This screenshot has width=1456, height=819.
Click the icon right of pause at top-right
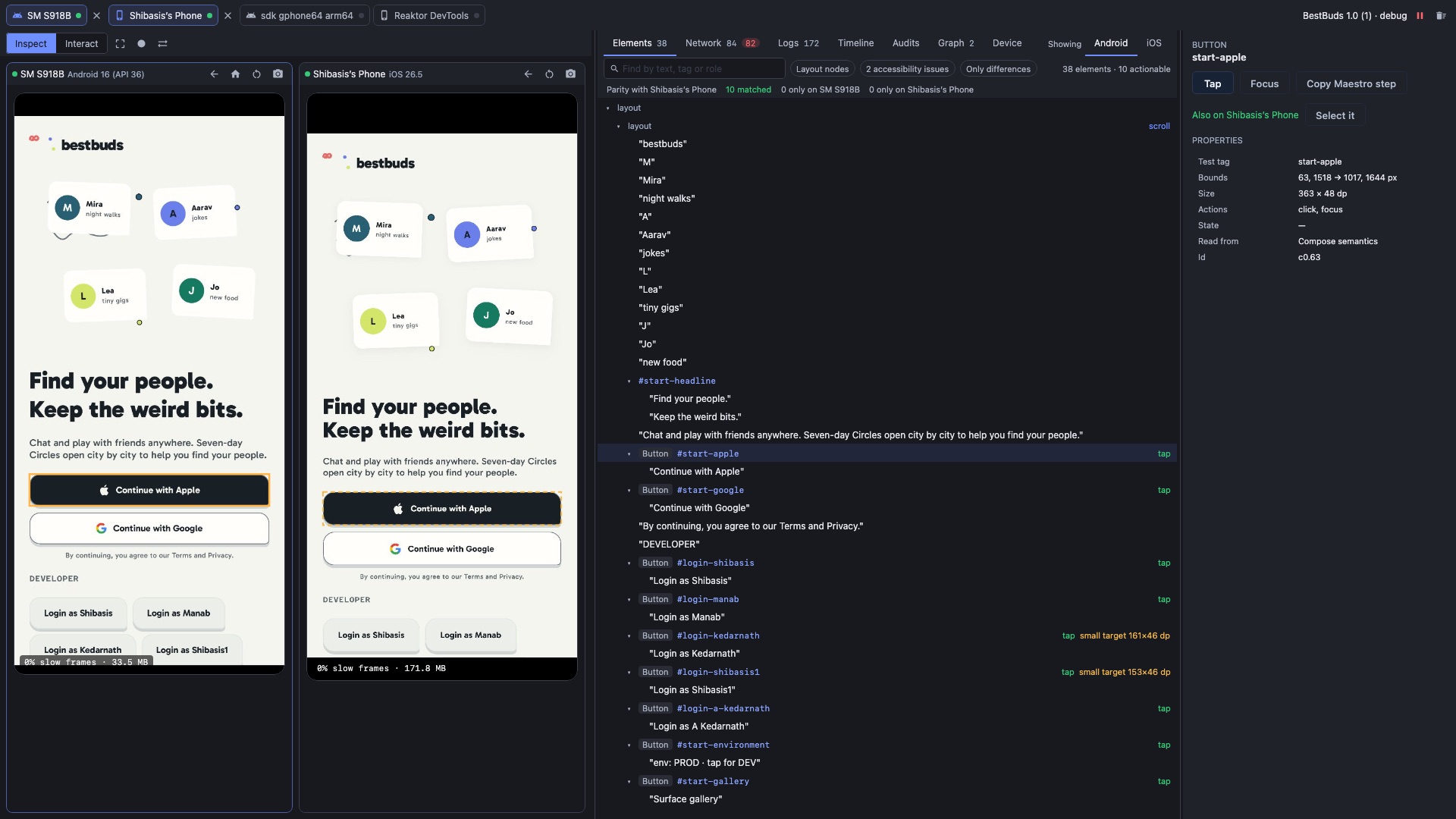tap(1441, 15)
